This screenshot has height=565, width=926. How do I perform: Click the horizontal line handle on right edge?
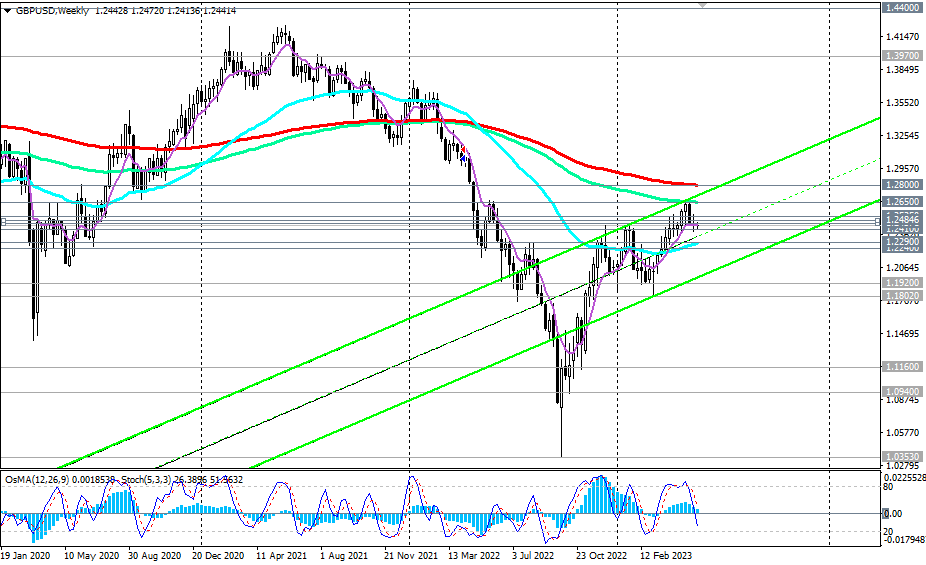point(877,221)
